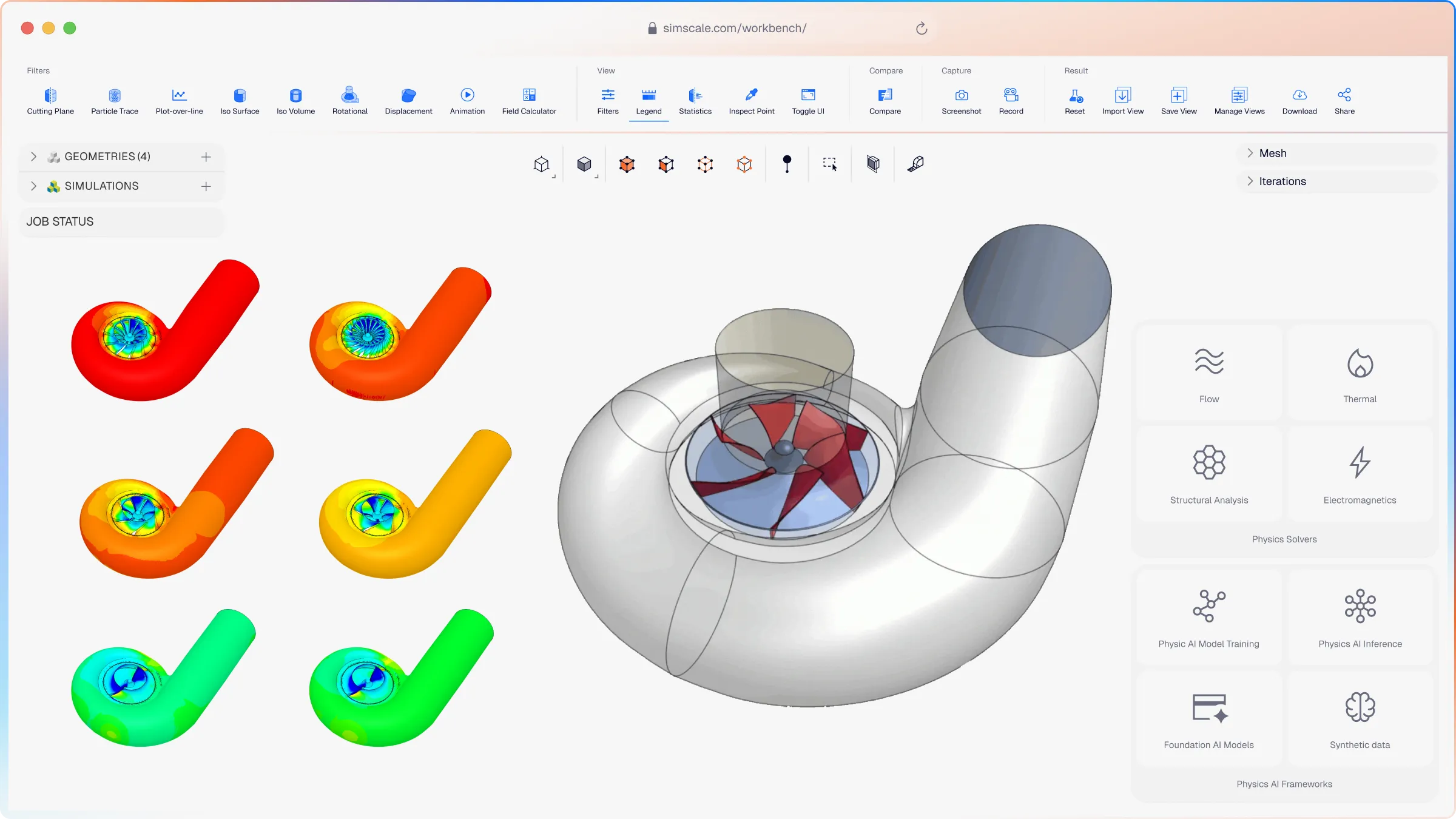Open Physics AI Inference
The image size is (1456, 819).
pos(1360,617)
